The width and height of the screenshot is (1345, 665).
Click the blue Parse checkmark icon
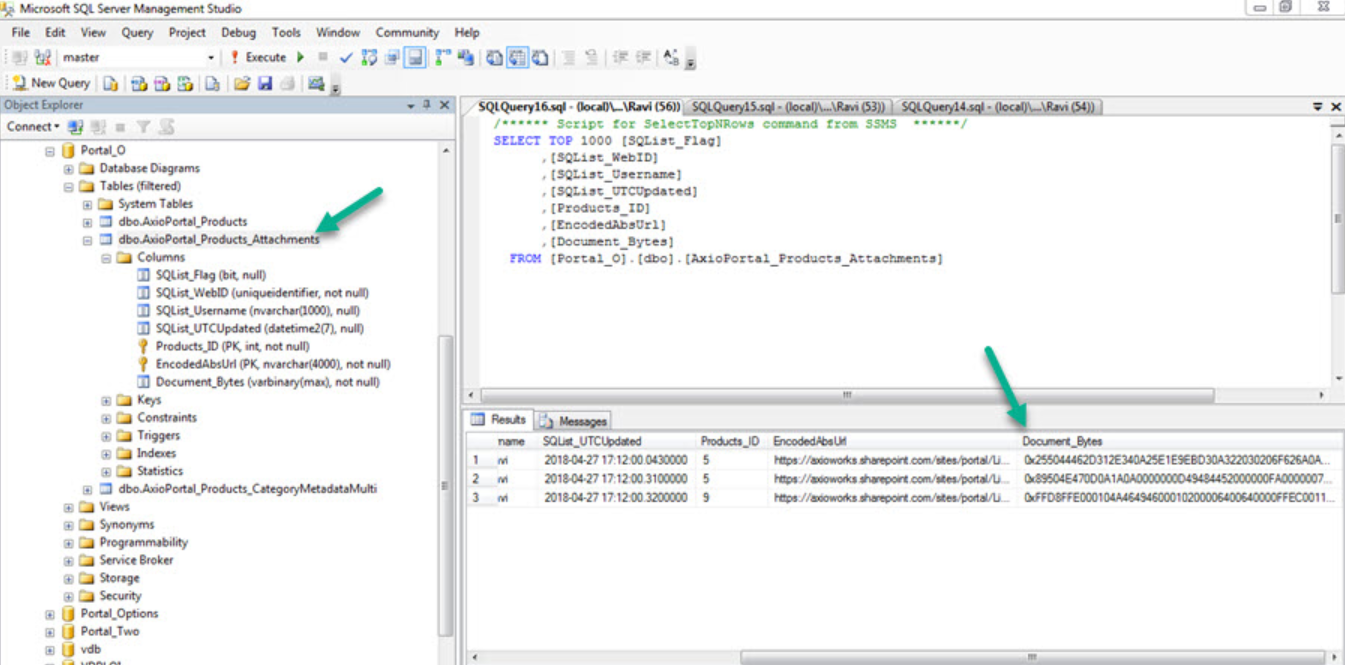(346, 58)
